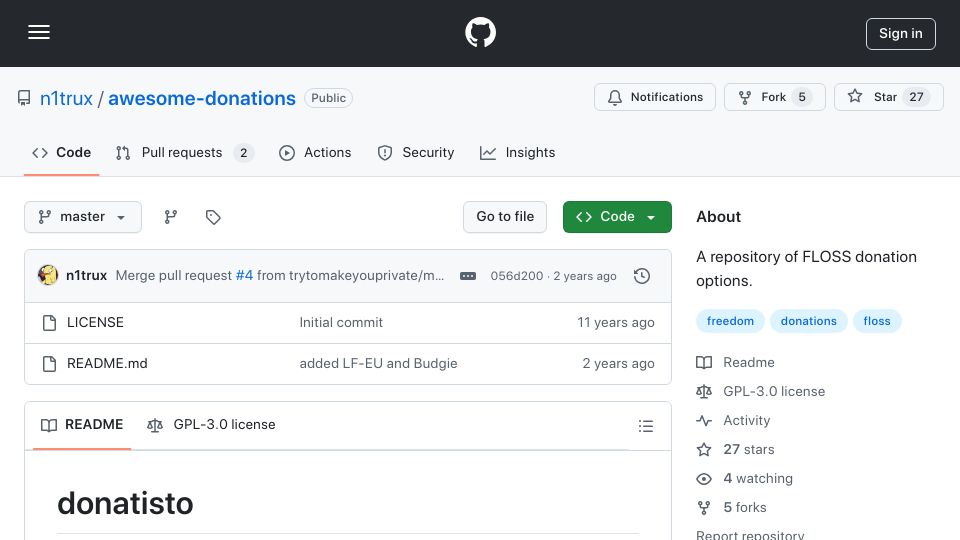The width and height of the screenshot is (960, 540).
Task: Select the GPL-3.0 license tab
Action: click(211, 425)
